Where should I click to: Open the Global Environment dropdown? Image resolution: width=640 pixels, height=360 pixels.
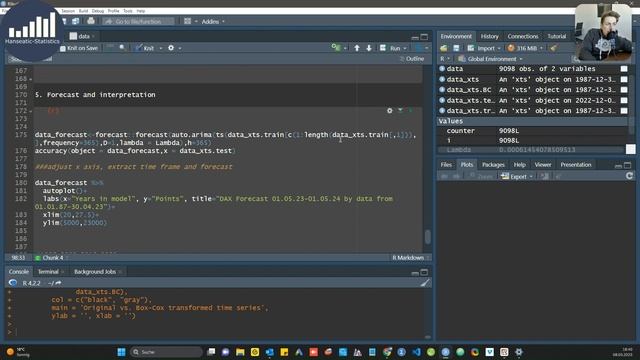coord(490,59)
